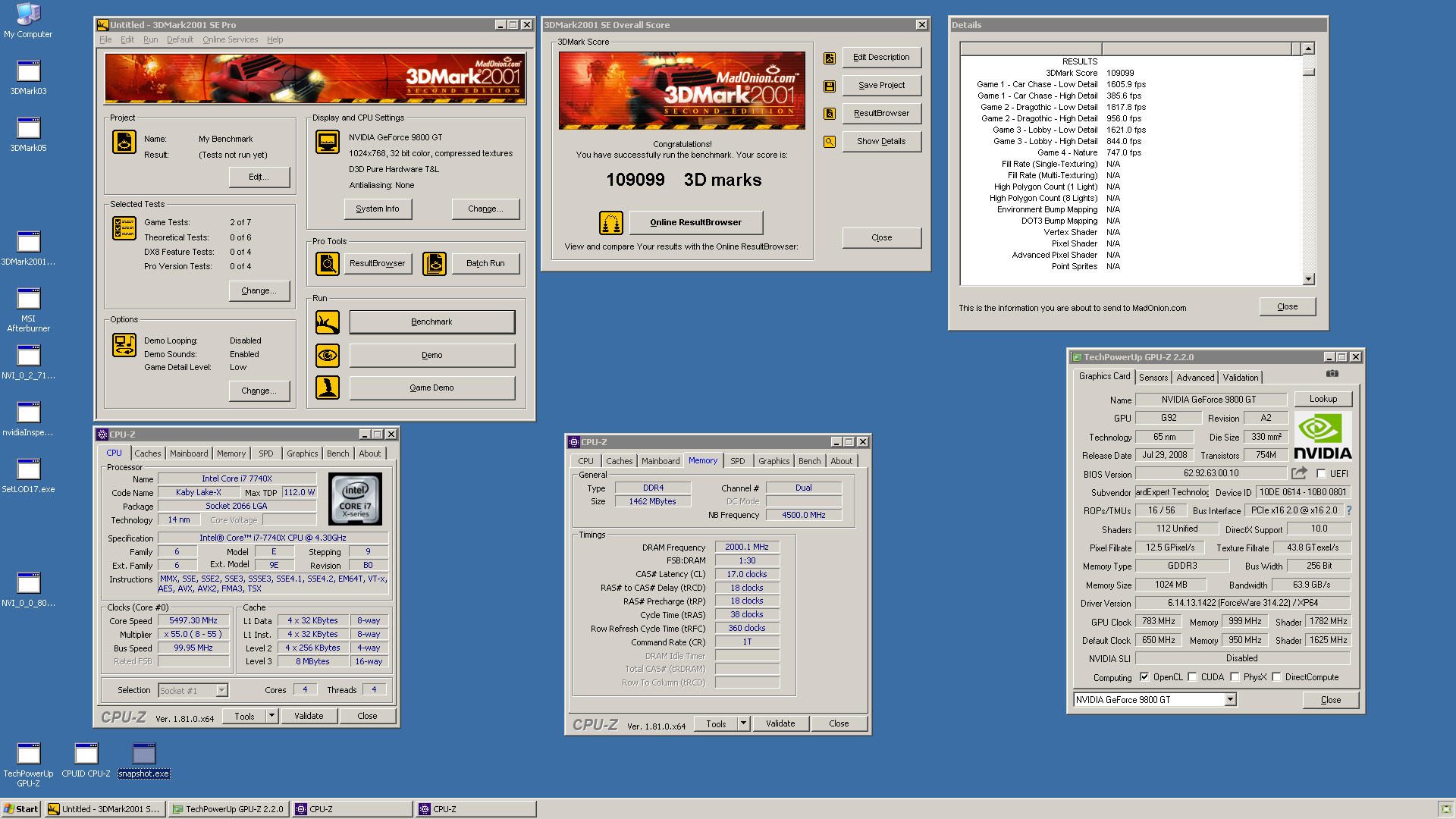Click the Batch Run icon
This screenshot has width=1456, height=819.
(x=435, y=264)
